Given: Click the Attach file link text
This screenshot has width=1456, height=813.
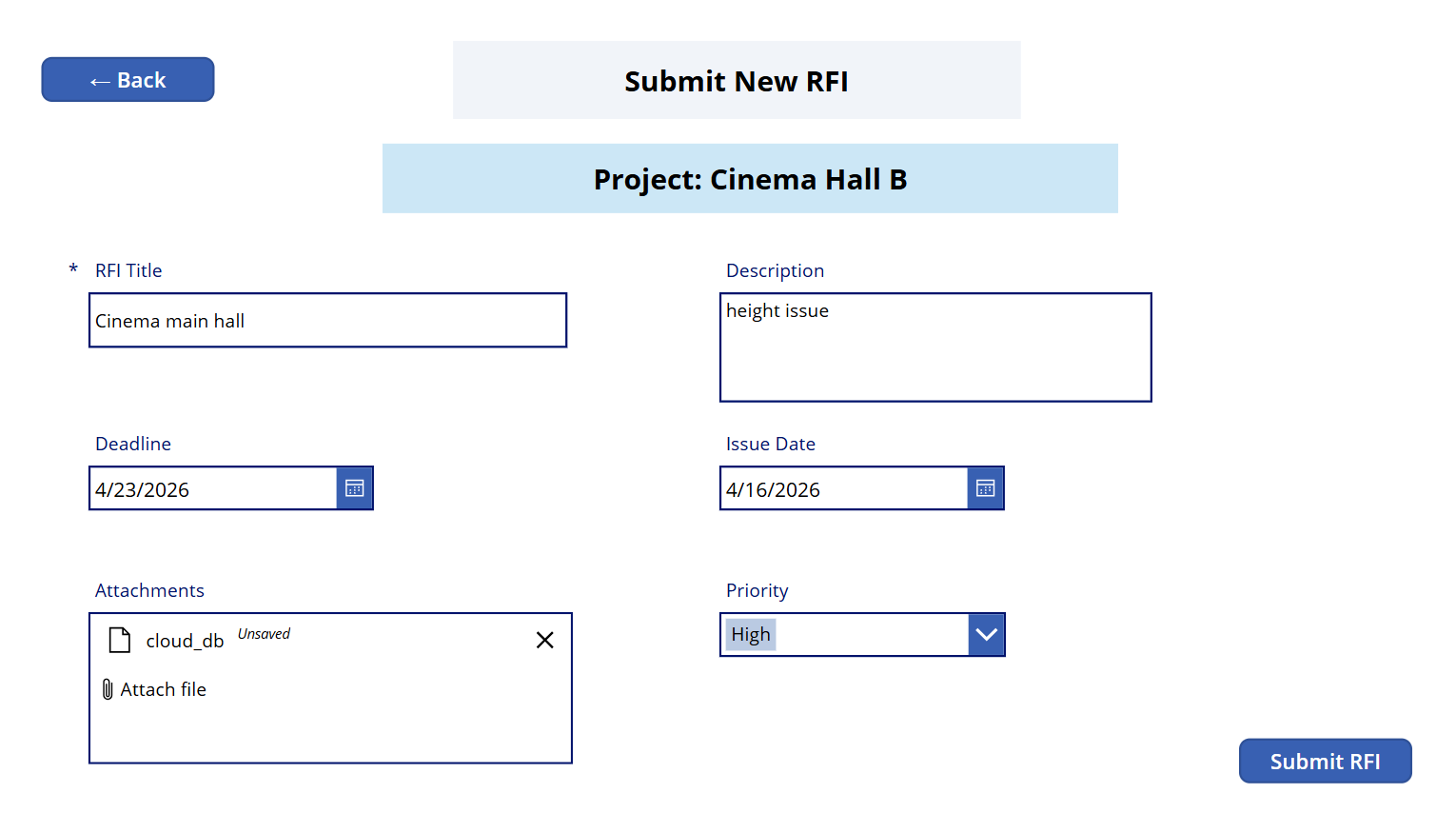Looking at the screenshot, I should (x=163, y=688).
